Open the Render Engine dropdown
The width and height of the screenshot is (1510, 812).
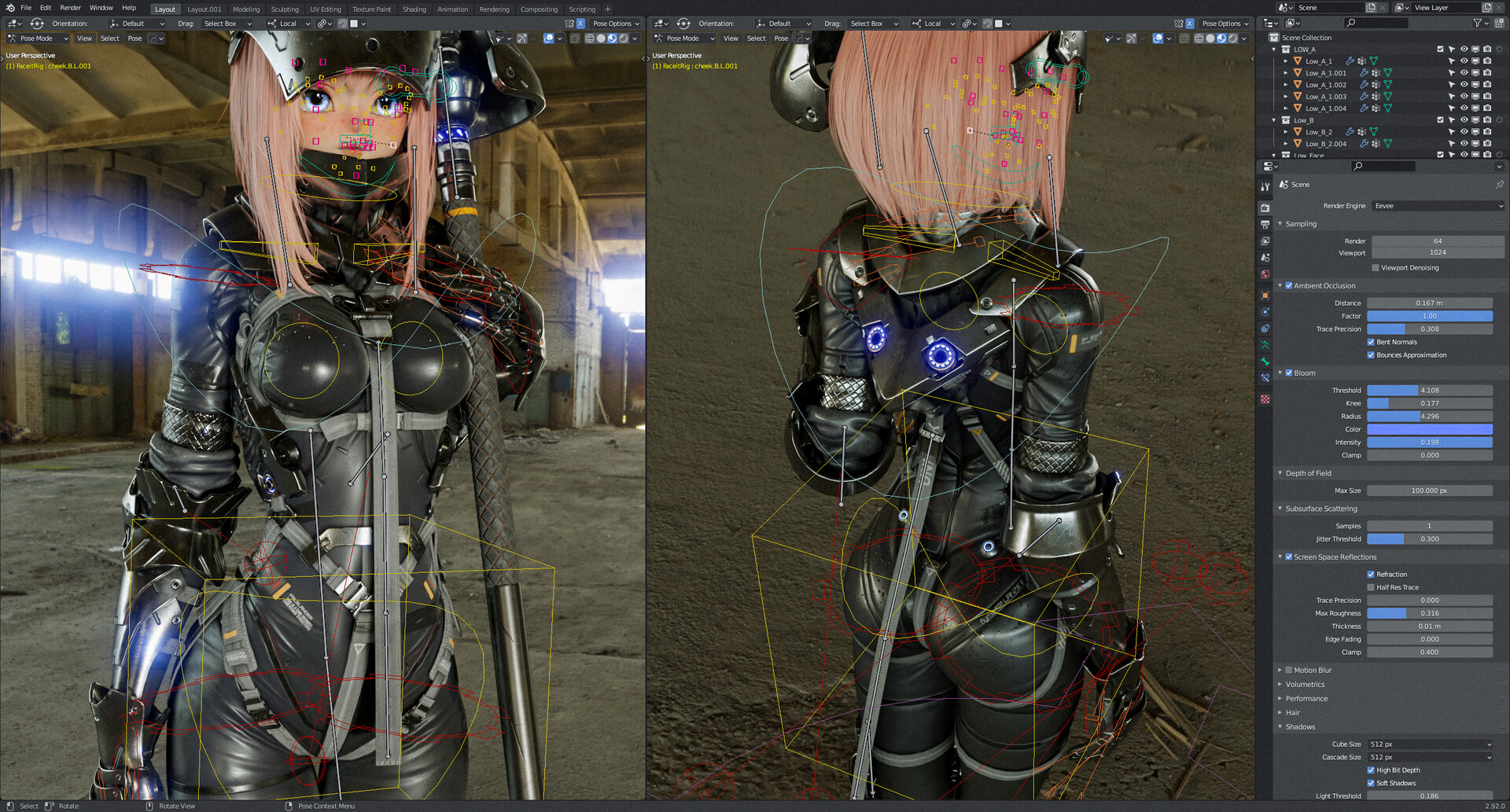point(1438,206)
